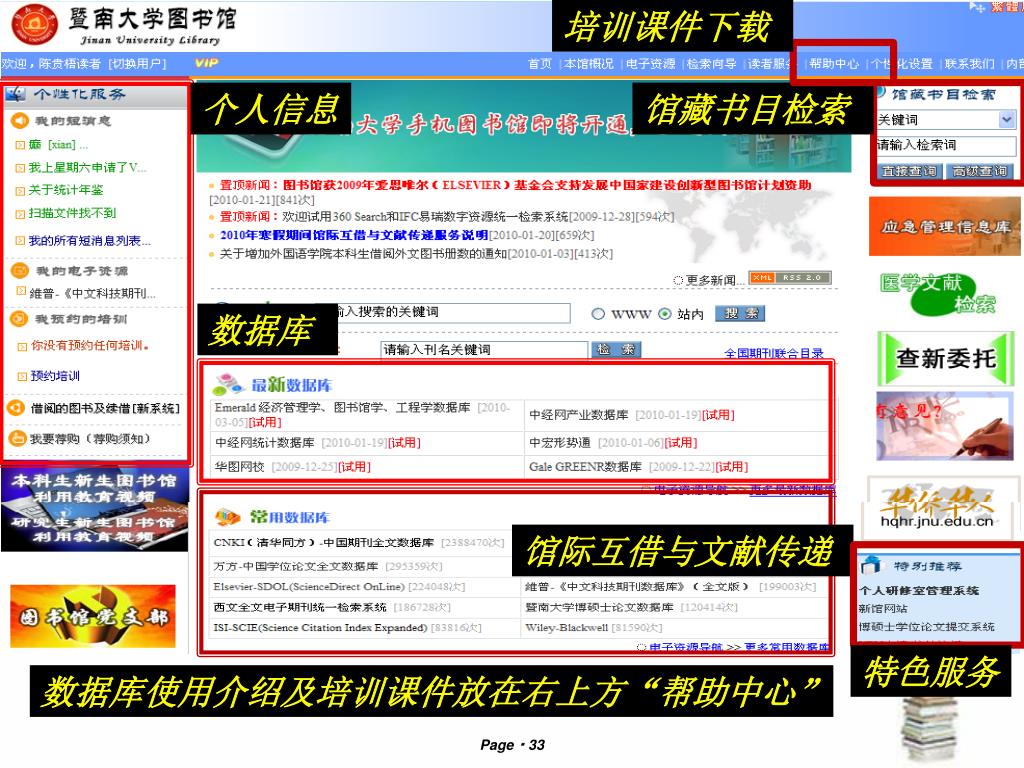Open Emerald 经济管理学 database link
The height and width of the screenshot is (768, 1024).
pyautogui.click(x=342, y=408)
